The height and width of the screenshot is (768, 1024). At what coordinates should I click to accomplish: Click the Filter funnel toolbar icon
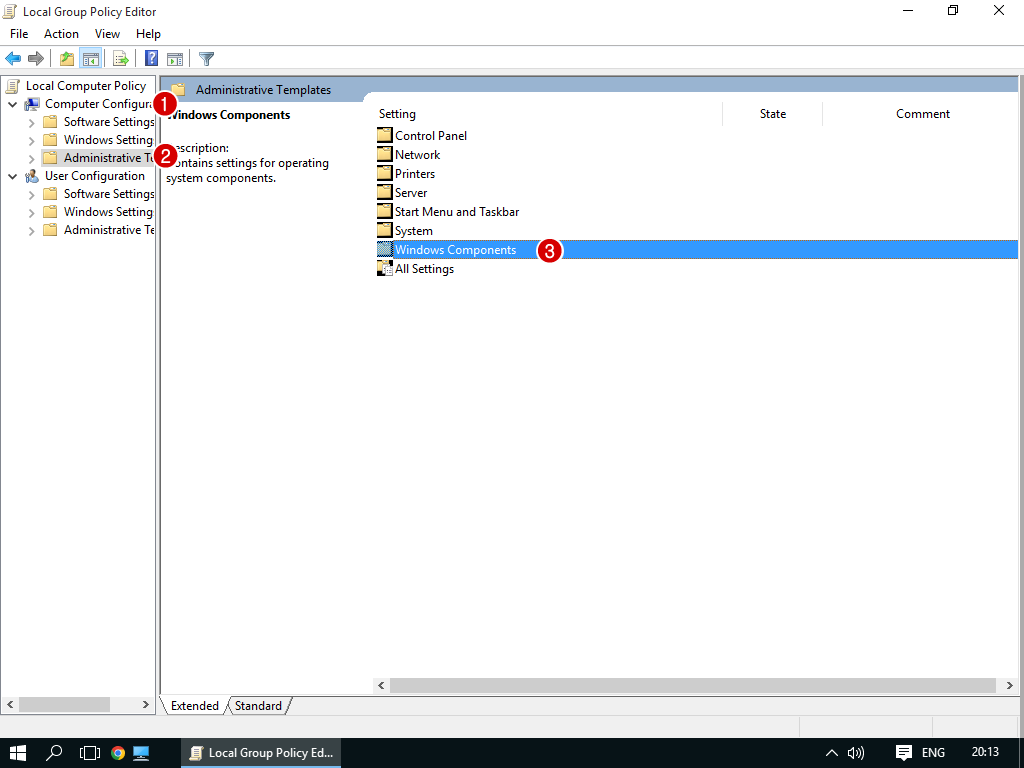pyautogui.click(x=206, y=59)
